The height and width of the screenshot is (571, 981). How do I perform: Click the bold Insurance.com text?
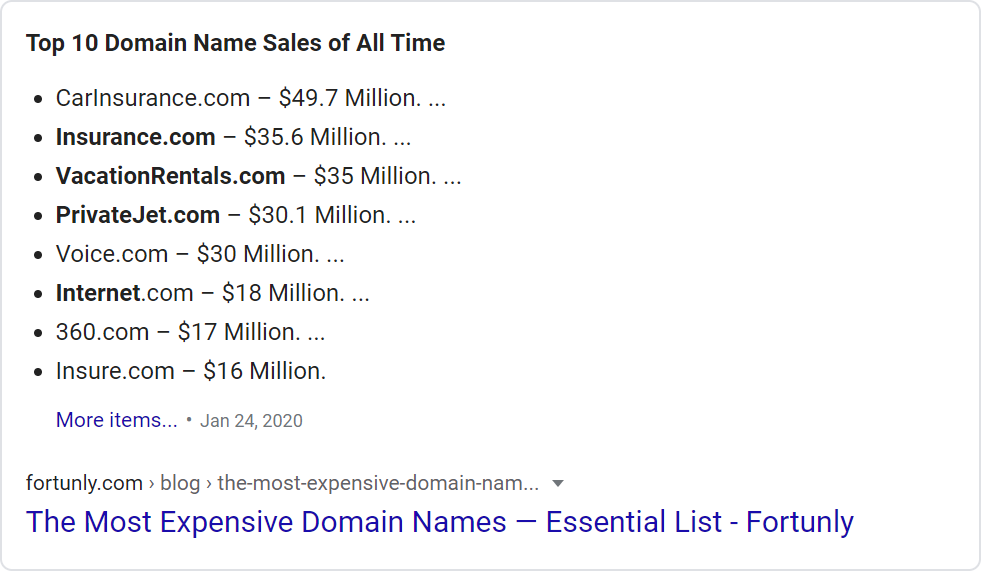coord(136,136)
